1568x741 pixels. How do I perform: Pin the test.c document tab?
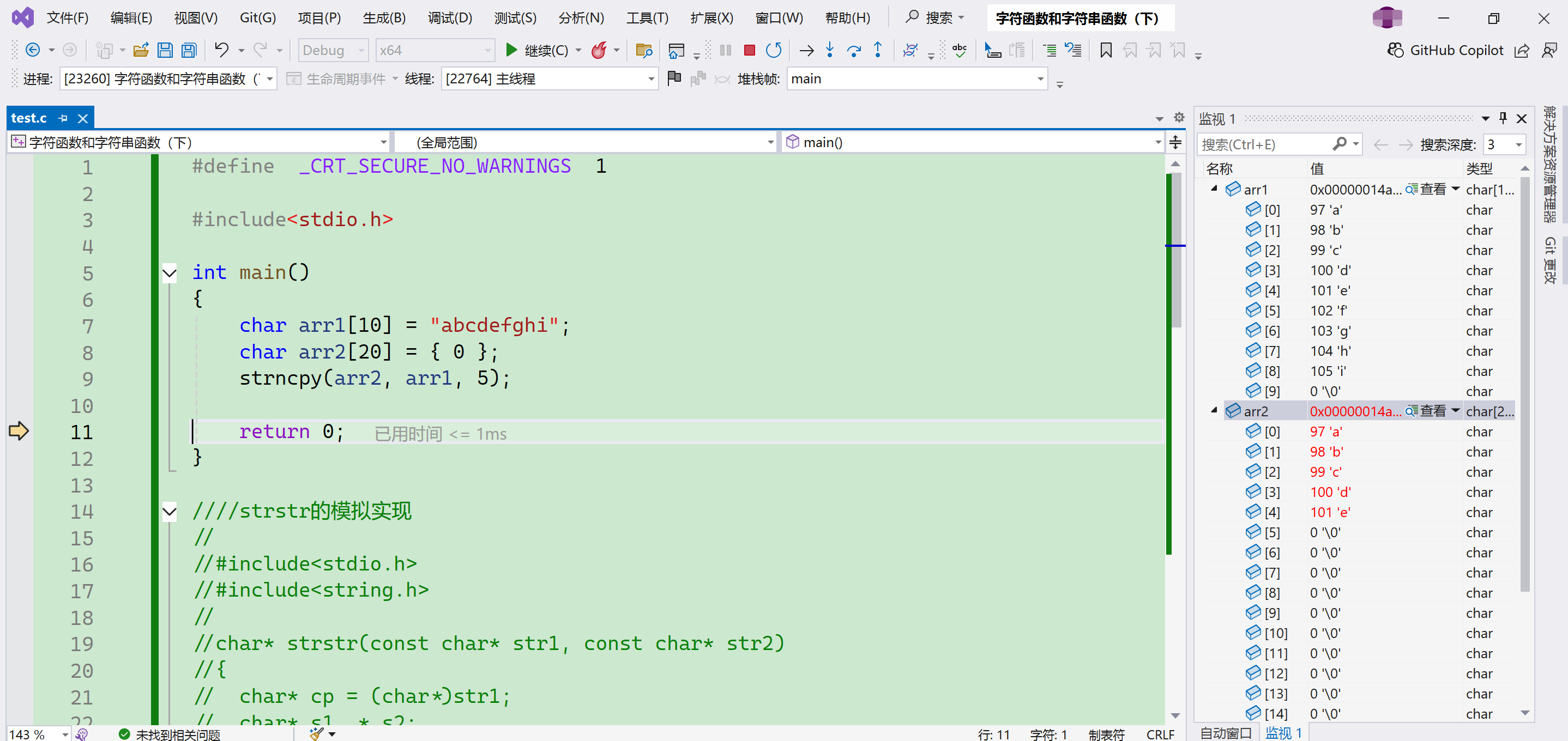(63, 118)
